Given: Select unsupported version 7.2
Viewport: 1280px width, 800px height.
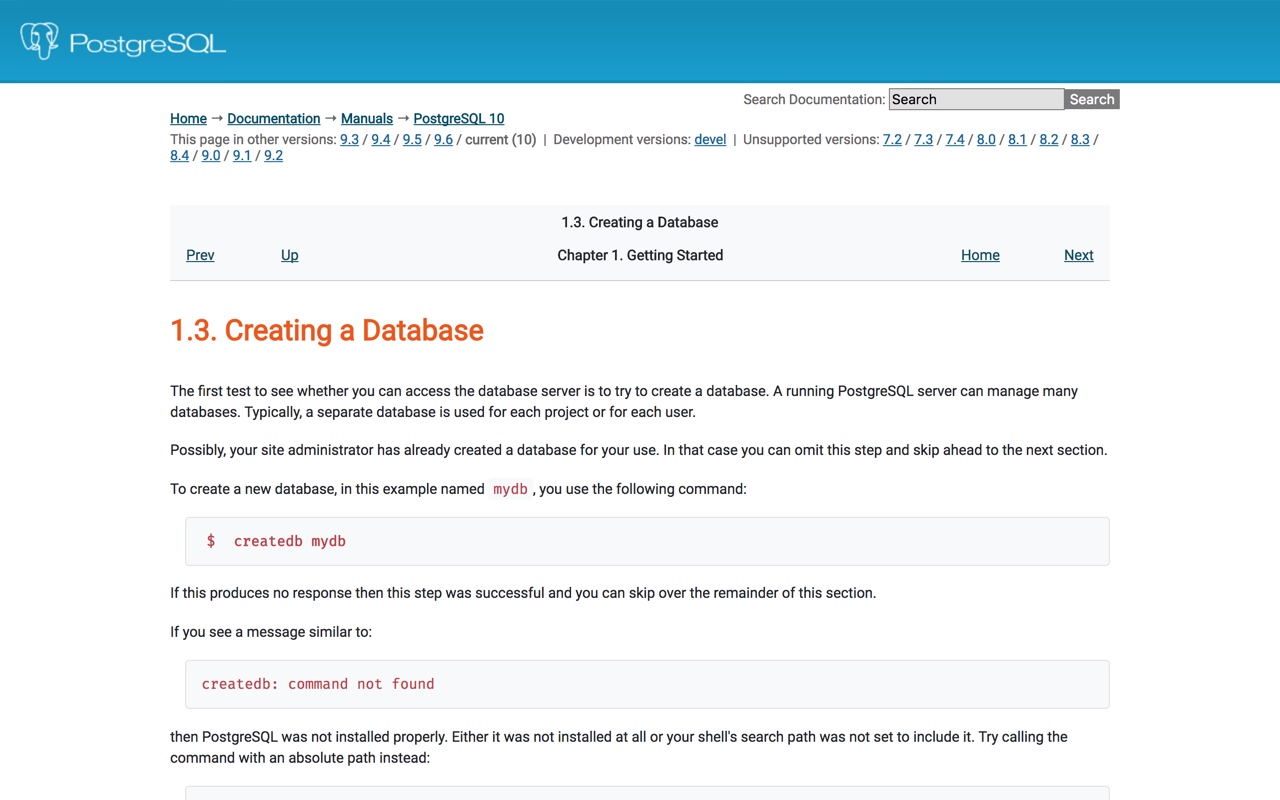Looking at the screenshot, I should 893,139.
